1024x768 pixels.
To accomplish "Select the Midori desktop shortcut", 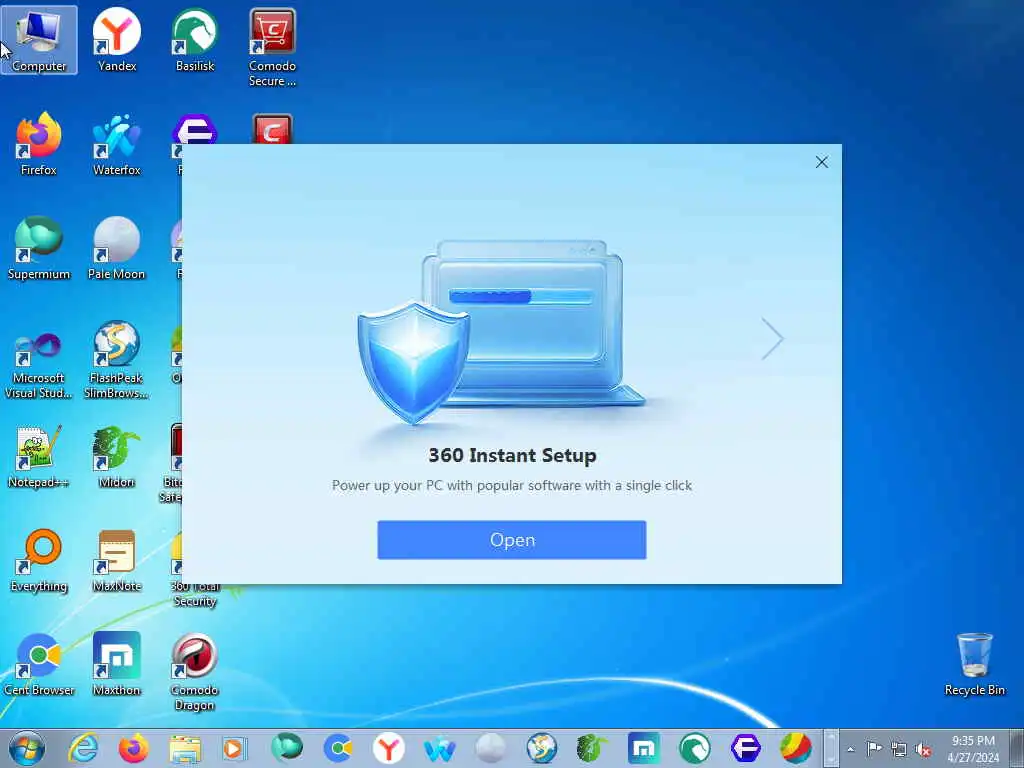I will pyautogui.click(x=117, y=456).
